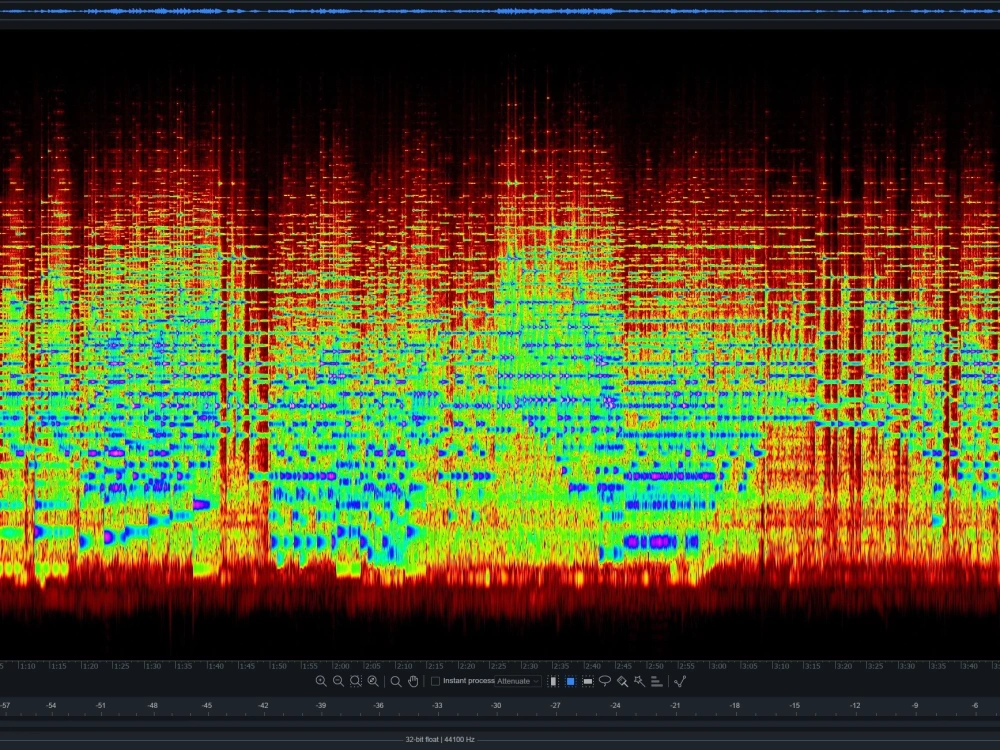
Task: Enable the Instant process checkbox
Action: (x=436, y=681)
